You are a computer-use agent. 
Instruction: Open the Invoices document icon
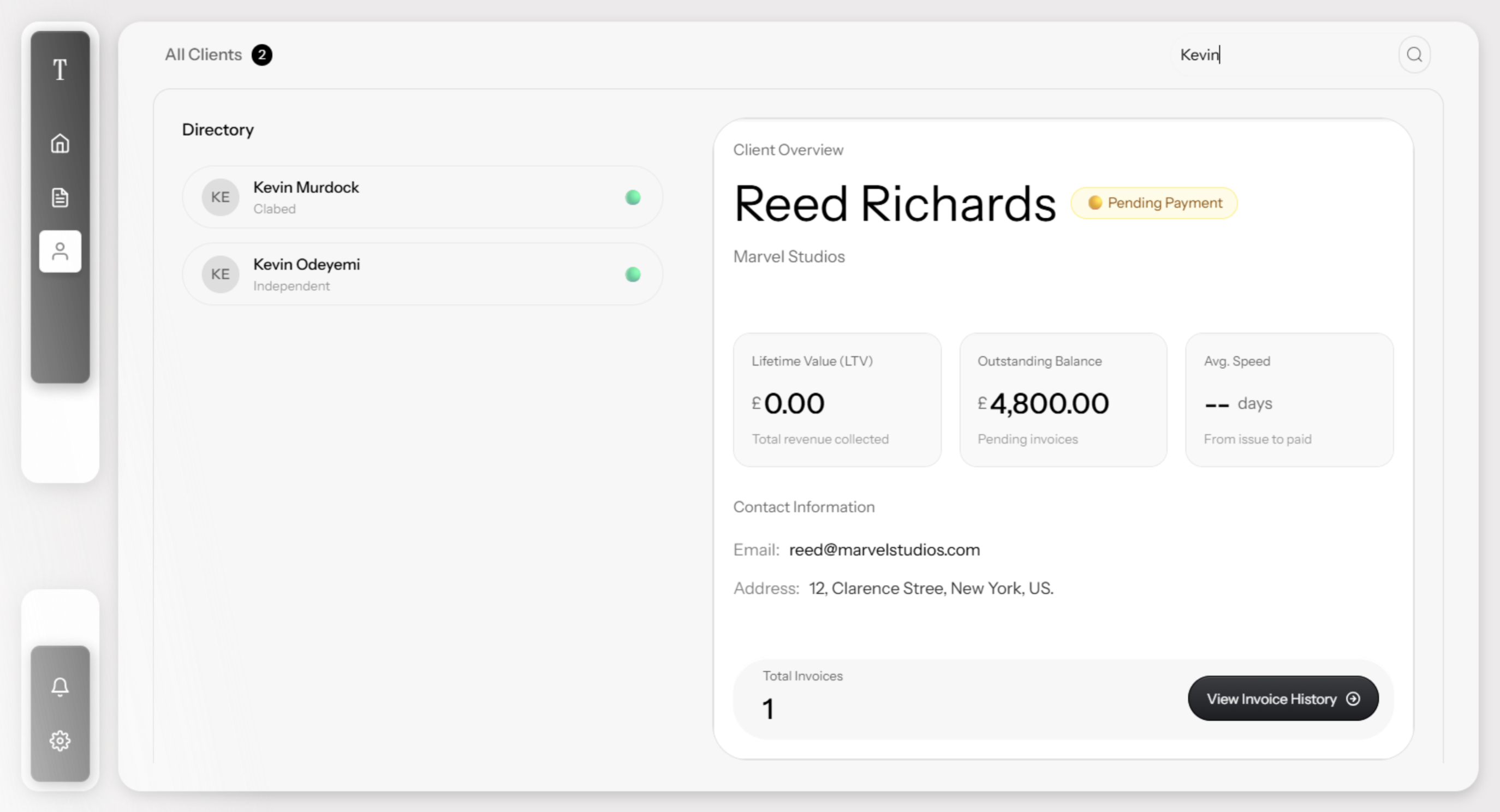[x=60, y=198]
